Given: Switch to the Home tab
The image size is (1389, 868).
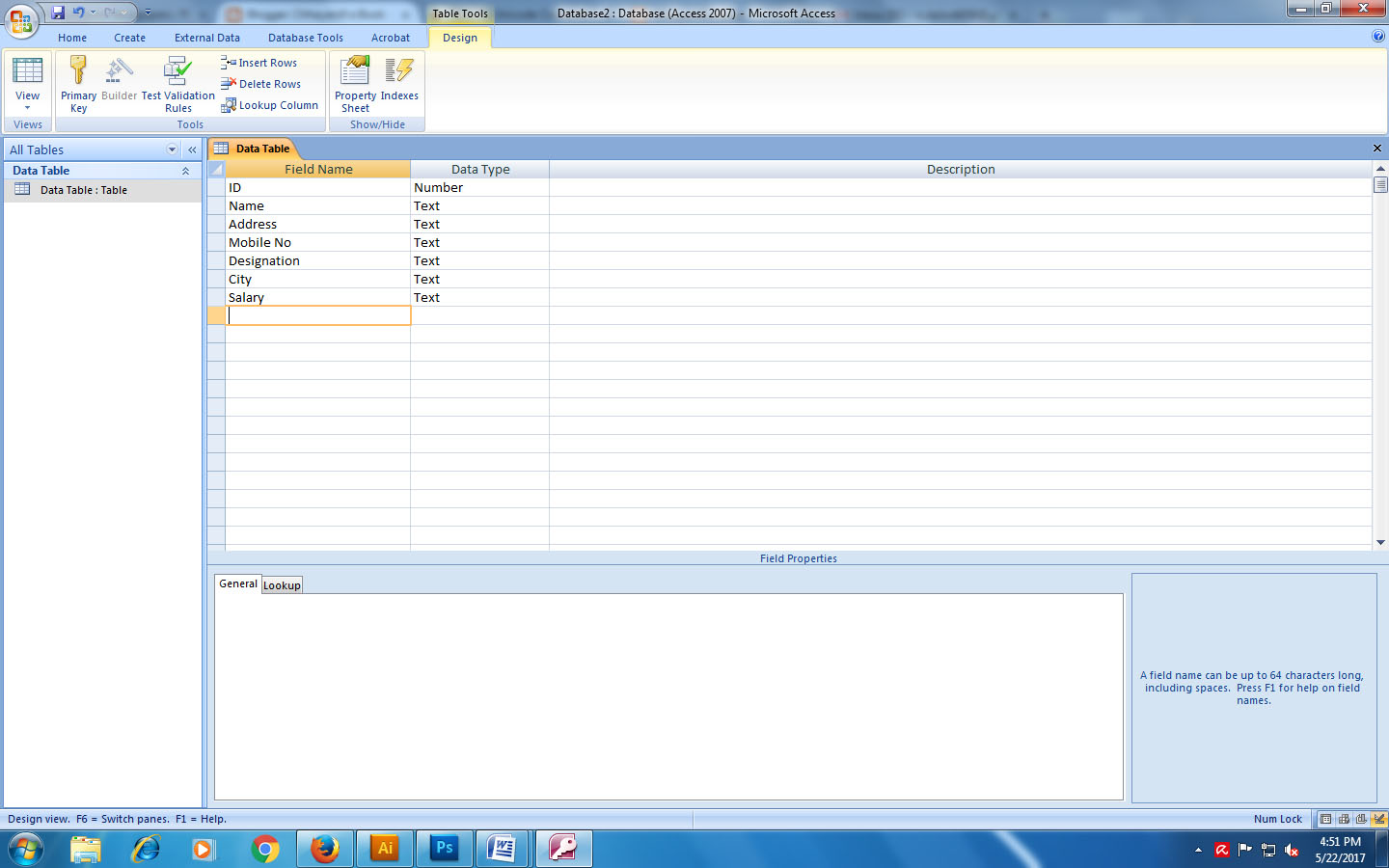Looking at the screenshot, I should [x=72, y=38].
